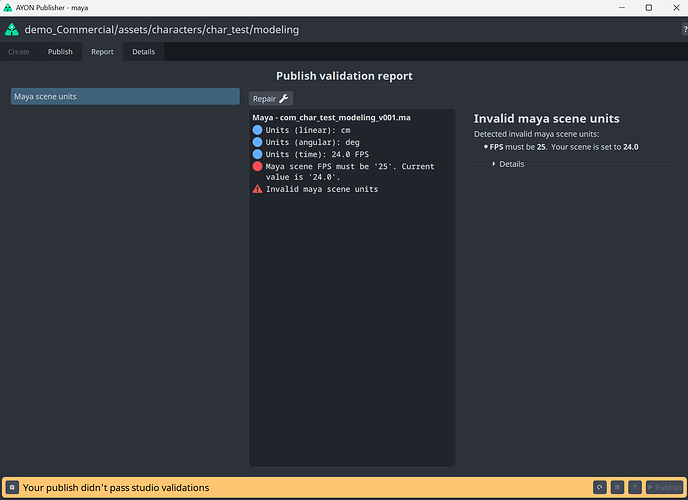688x500 pixels.
Task: Click the comment icon in status bar
Action: 11,487
